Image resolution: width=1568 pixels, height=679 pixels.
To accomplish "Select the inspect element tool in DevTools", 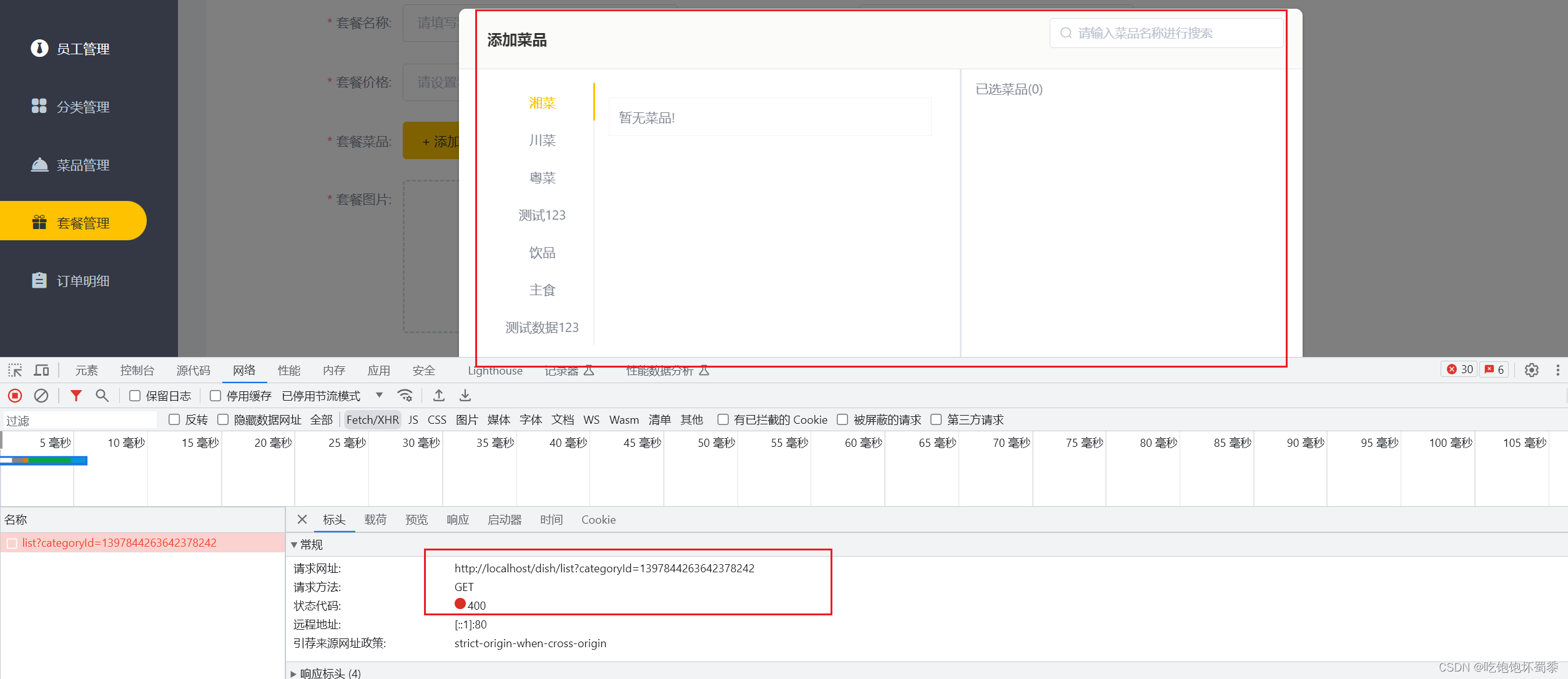I will click(x=14, y=369).
